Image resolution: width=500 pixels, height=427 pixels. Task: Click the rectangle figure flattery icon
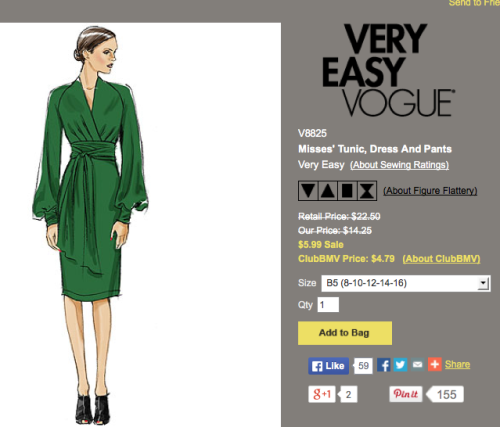(x=347, y=191)
